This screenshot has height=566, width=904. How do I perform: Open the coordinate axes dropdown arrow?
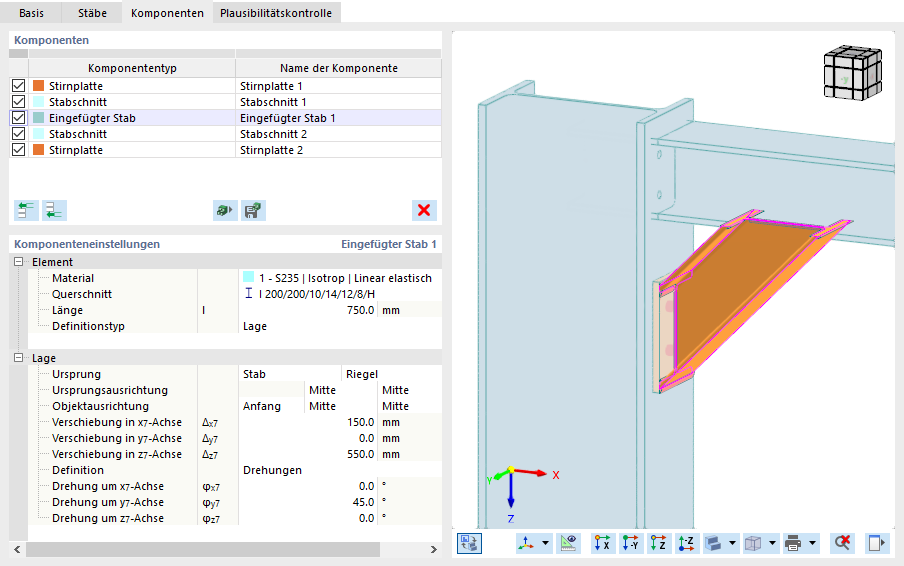point(545,543)
